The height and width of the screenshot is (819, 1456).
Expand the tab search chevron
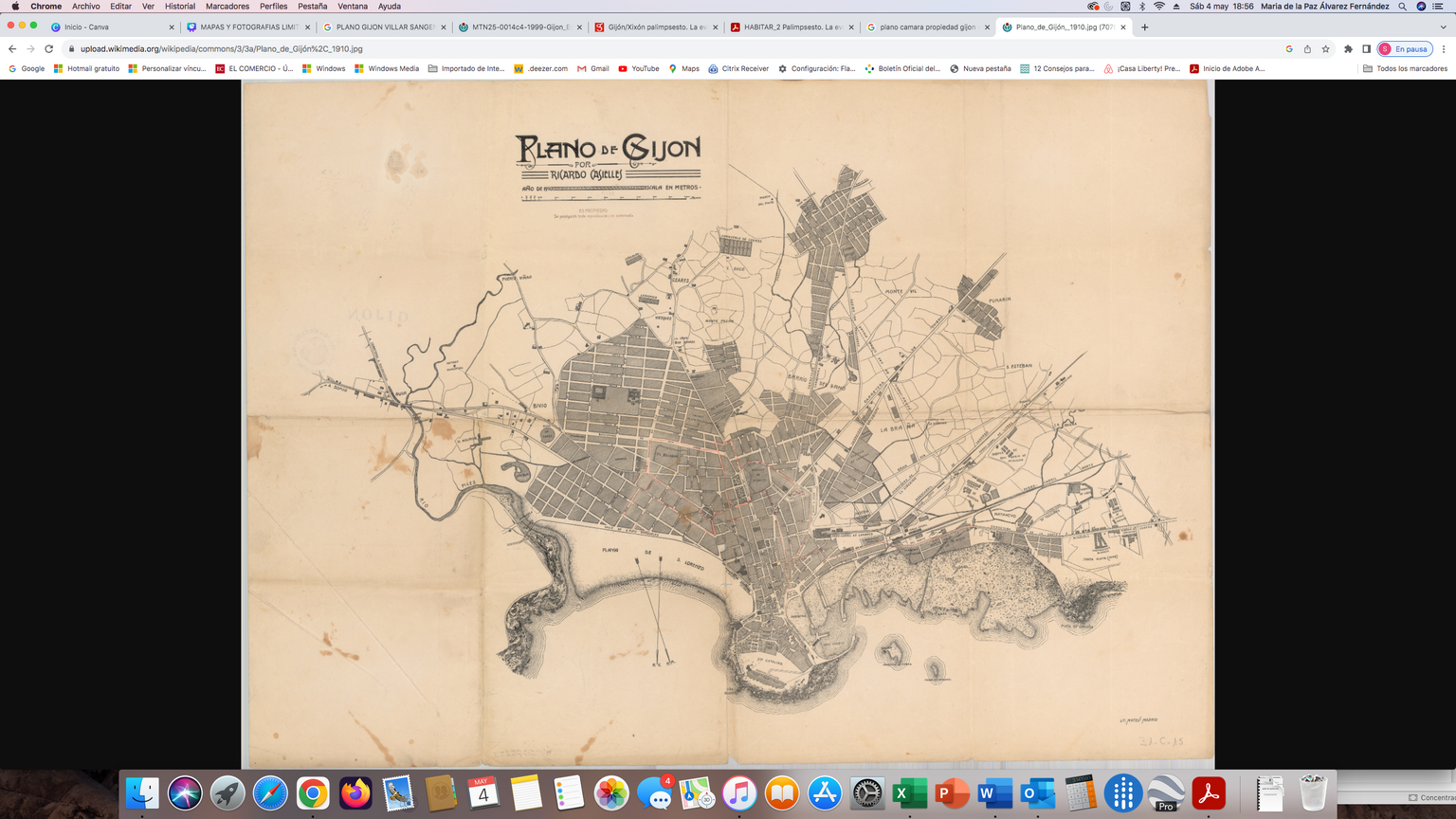tap(1444, 27)
